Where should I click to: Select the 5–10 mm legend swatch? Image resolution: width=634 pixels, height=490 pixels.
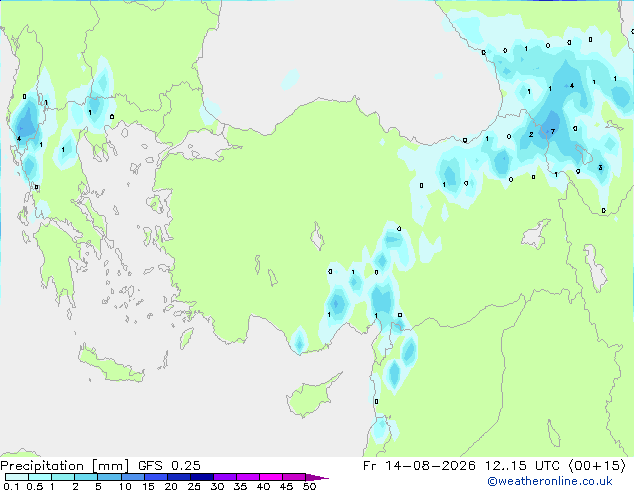pyautogui.click(x=109, y=477)
